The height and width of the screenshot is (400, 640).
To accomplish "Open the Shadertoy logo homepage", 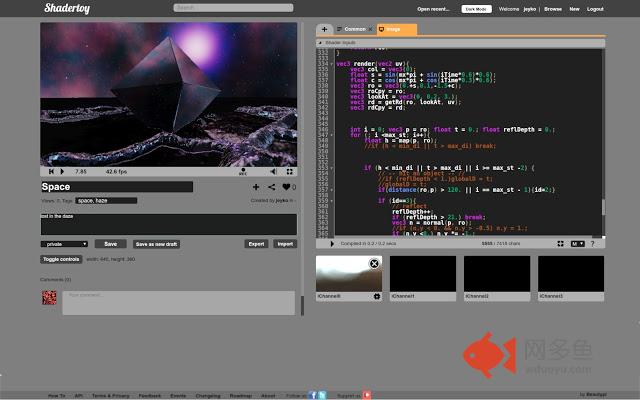I will point(67,8).
